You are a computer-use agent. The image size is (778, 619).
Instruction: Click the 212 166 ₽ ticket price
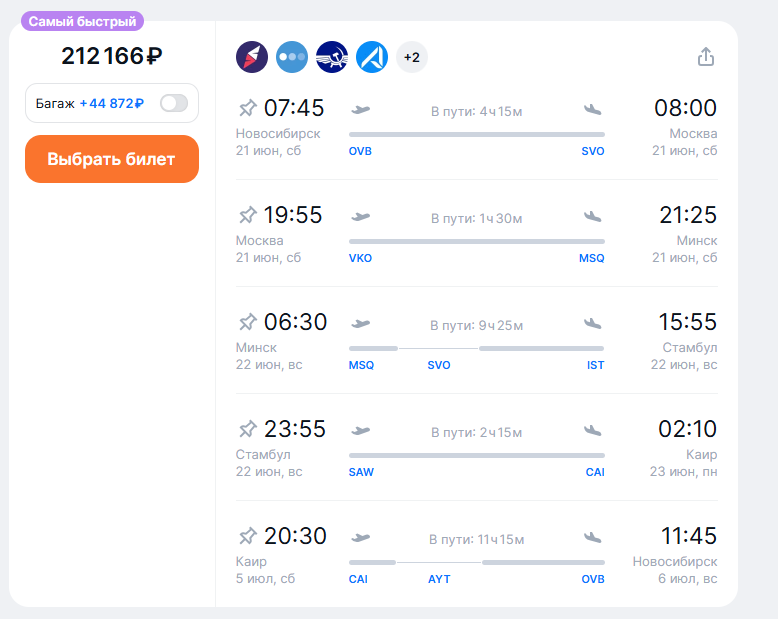[112, 56]
